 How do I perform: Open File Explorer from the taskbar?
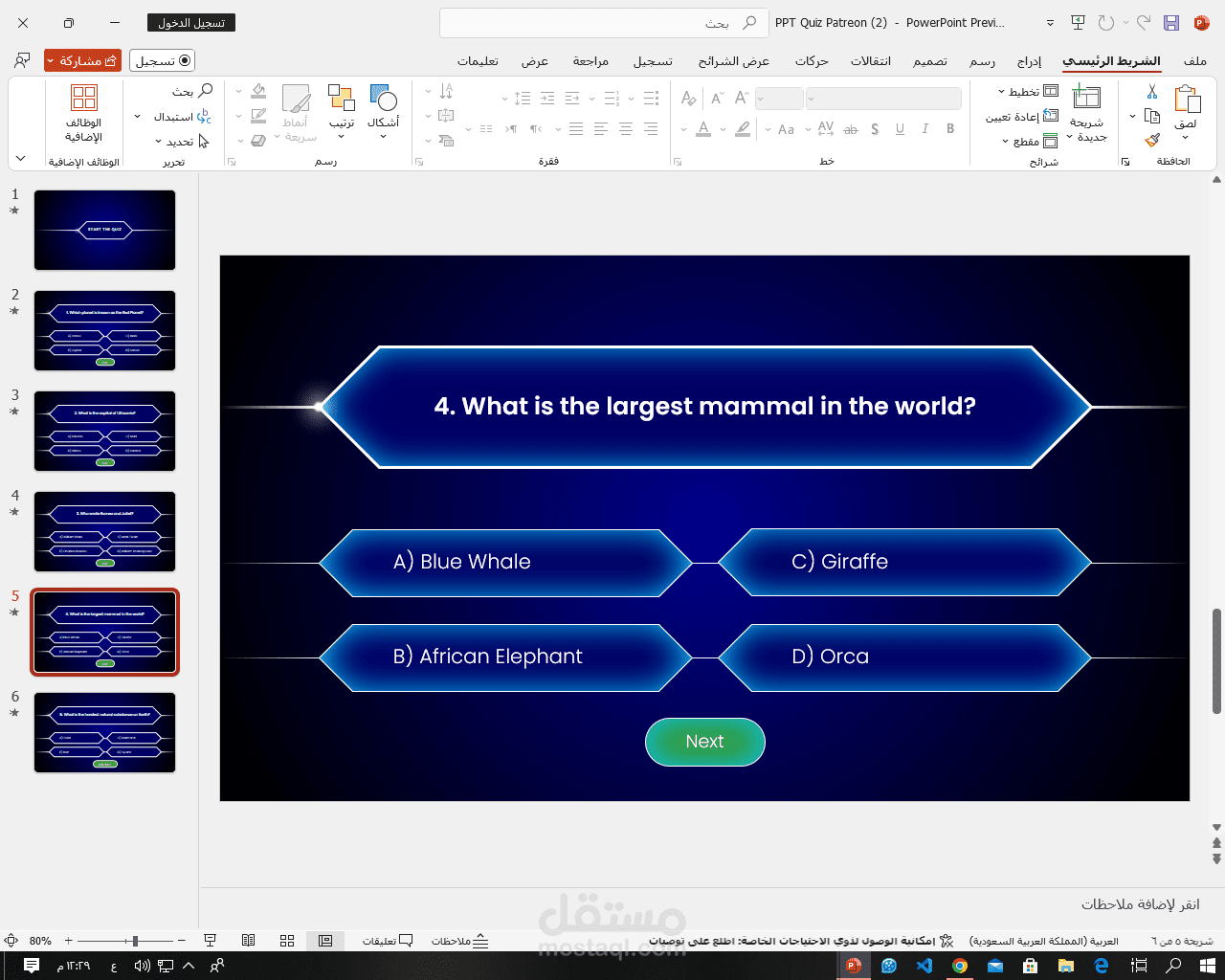click(x=1066, y=966)
